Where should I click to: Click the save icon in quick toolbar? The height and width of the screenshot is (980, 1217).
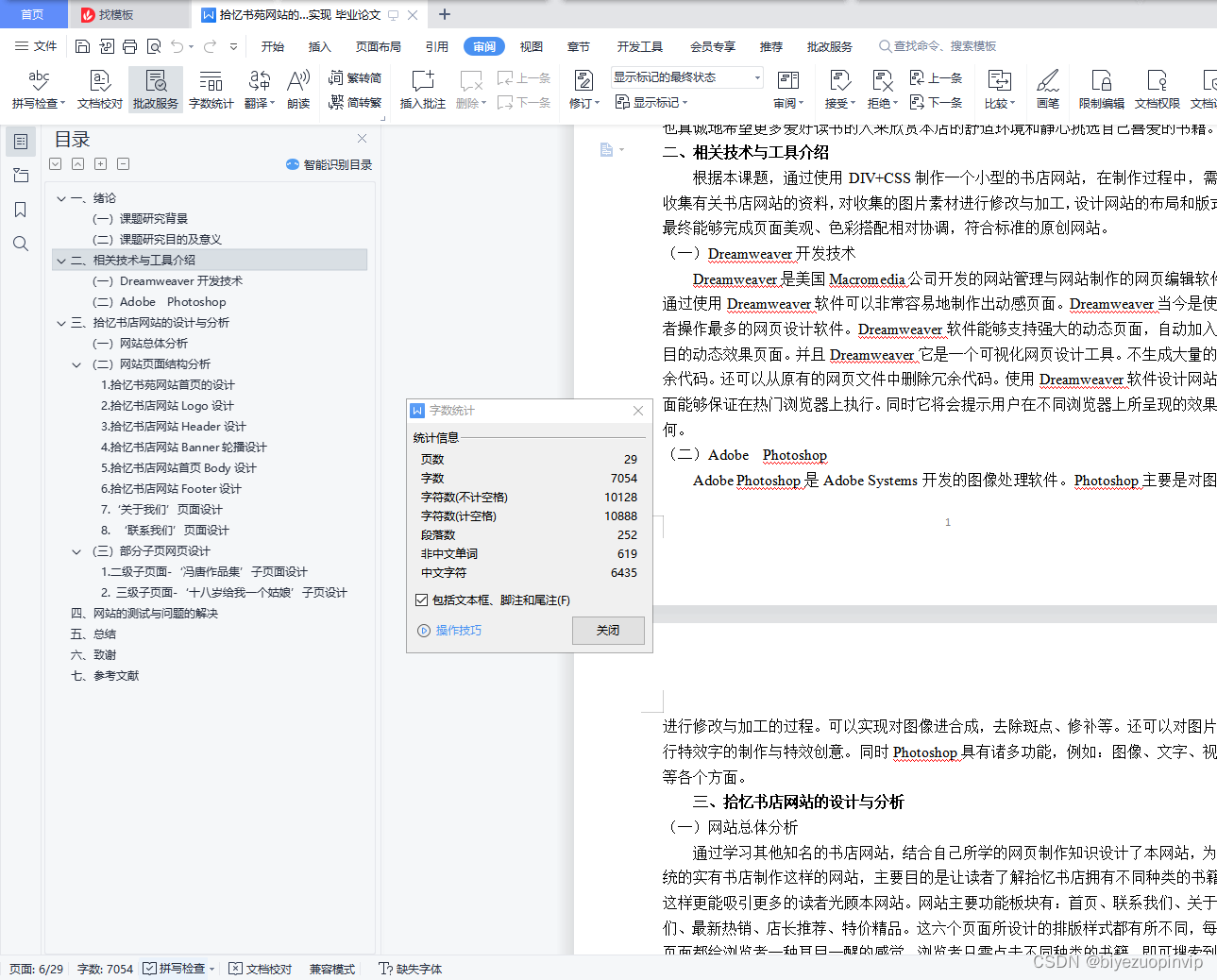(82, 46)
